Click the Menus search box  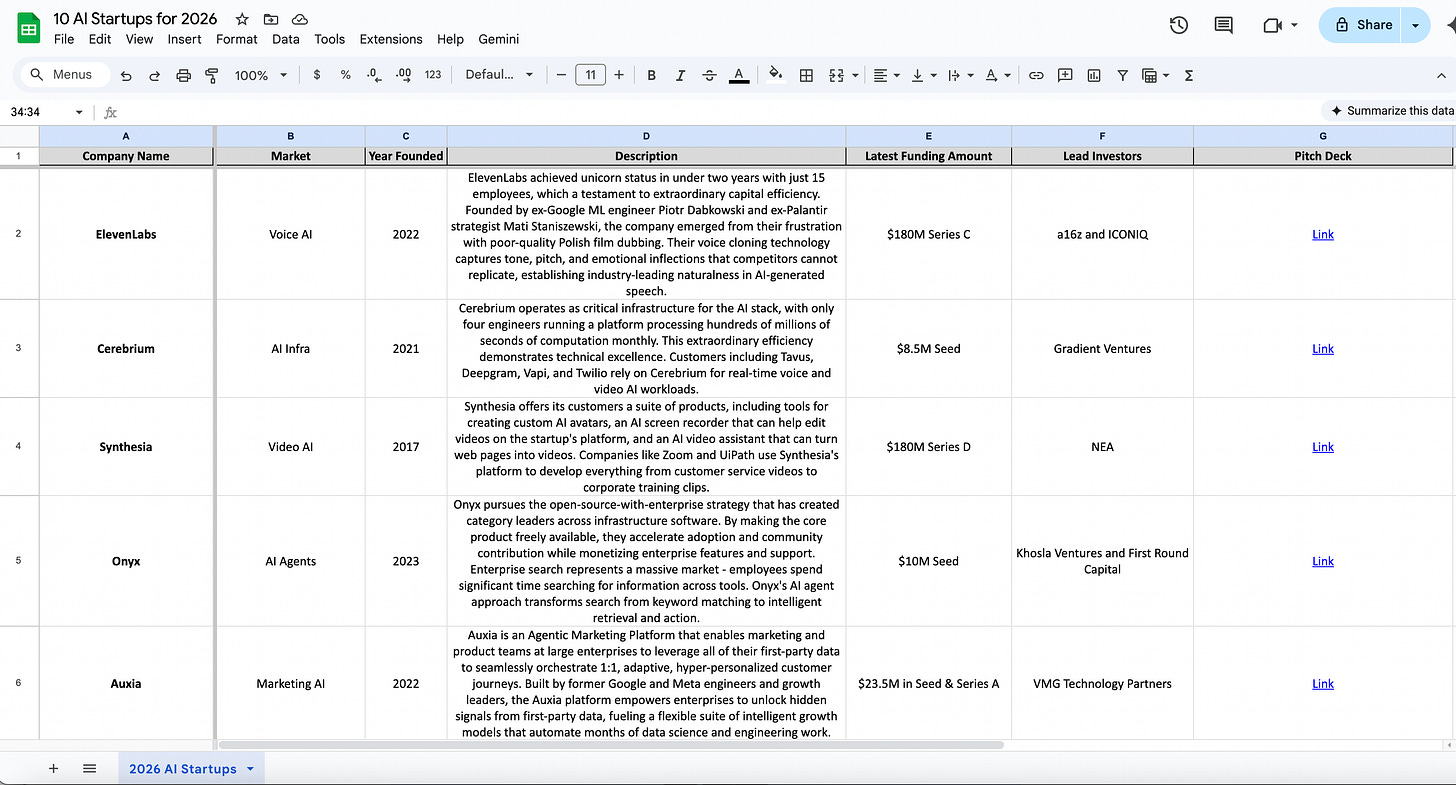[65, 75]
